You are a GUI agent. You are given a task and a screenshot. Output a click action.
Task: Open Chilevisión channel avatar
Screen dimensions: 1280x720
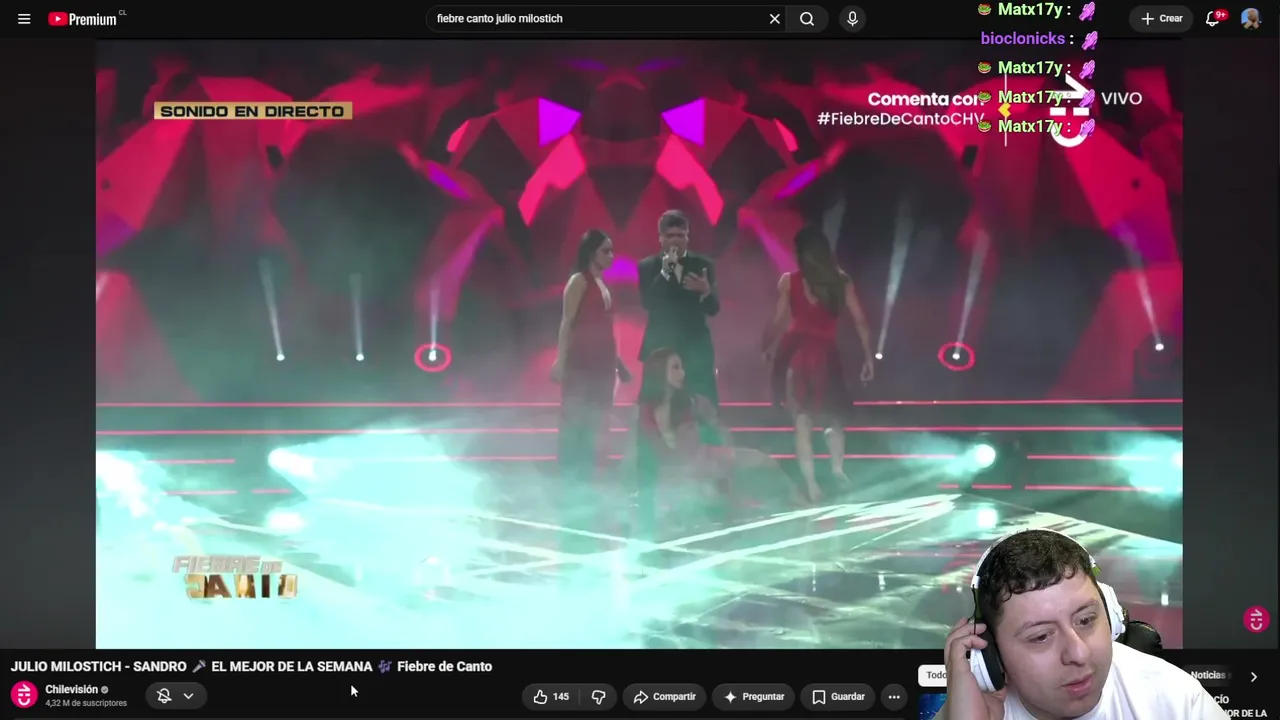point(24,695)
